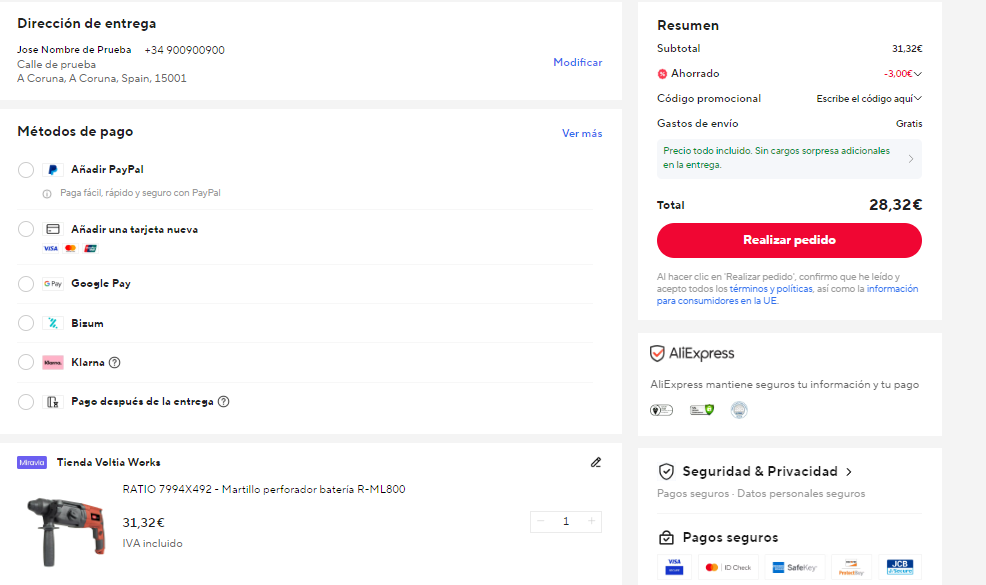Open help icon for Pago después de la entrega
The image size is (986, 585).
[x=223, y=401]
